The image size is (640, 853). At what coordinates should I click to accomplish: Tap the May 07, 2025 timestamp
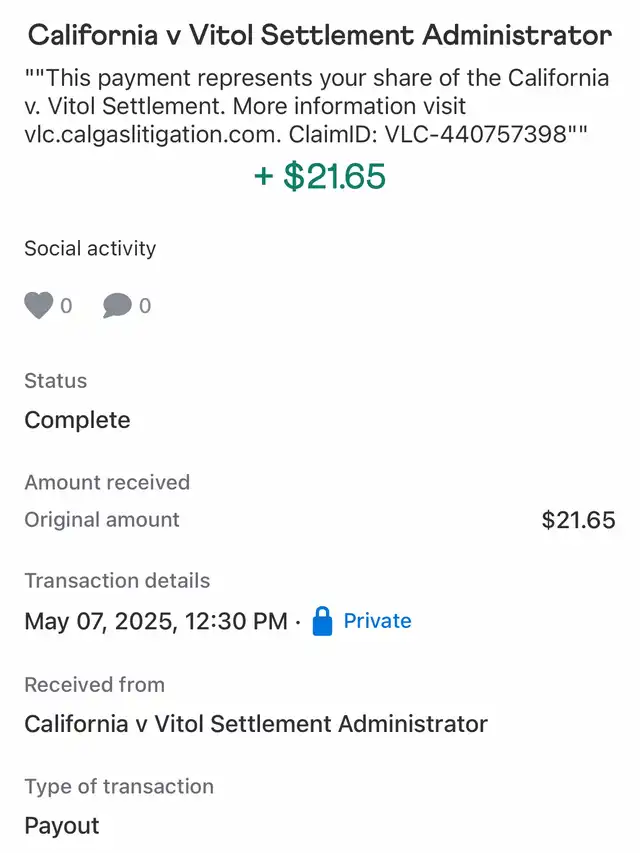(155, 621)
